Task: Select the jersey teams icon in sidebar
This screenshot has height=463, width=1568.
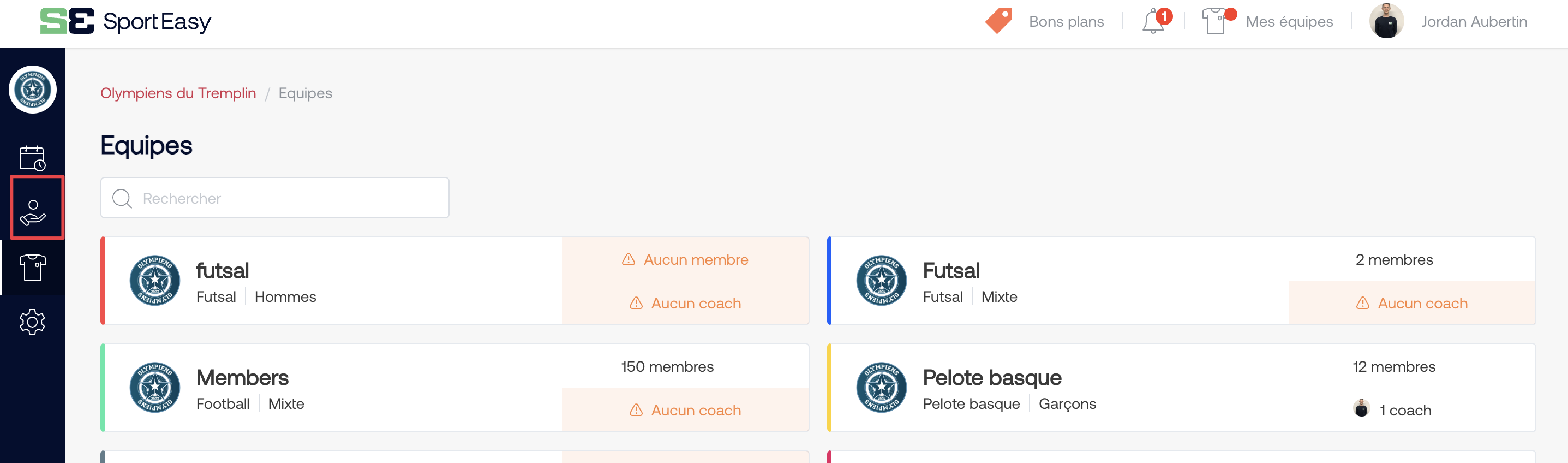Action: pyautogui.click(x=33, y=268)
